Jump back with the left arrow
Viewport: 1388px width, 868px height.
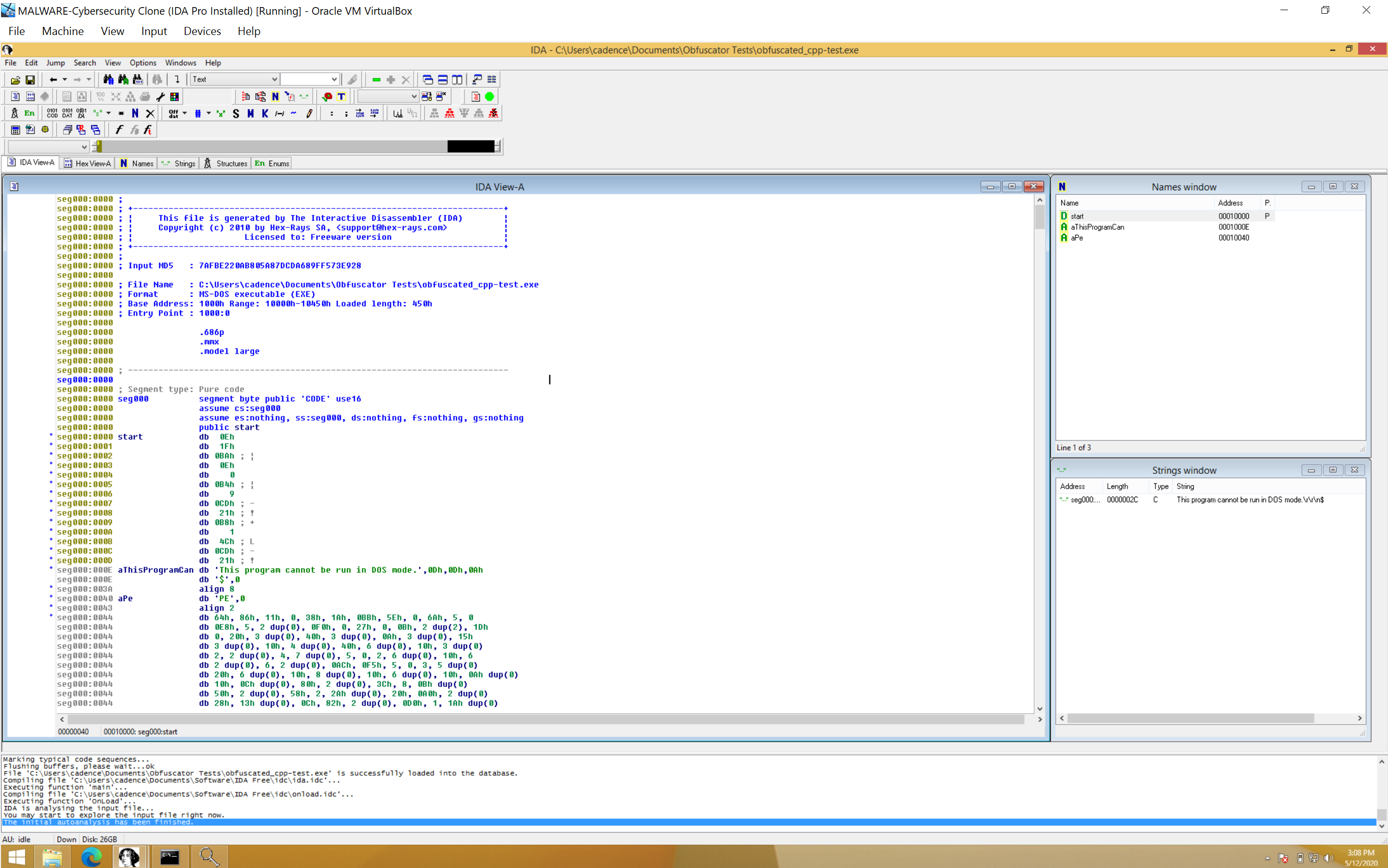(x=53, y=79)
